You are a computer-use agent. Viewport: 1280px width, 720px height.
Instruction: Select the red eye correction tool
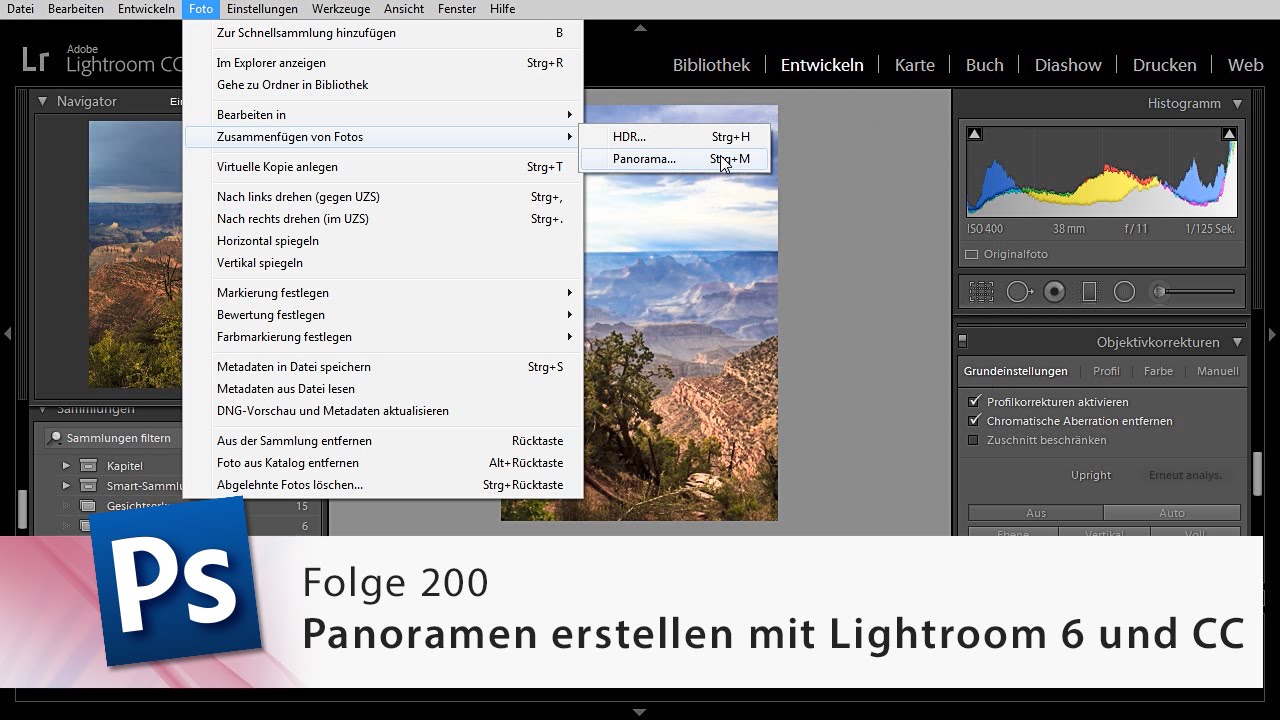tap(1054, 292)
